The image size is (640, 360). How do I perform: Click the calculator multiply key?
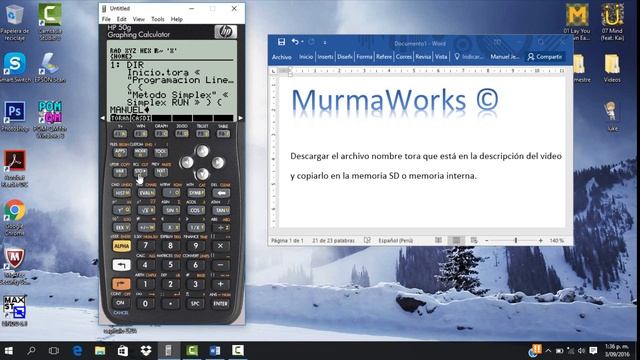[220, 246]
